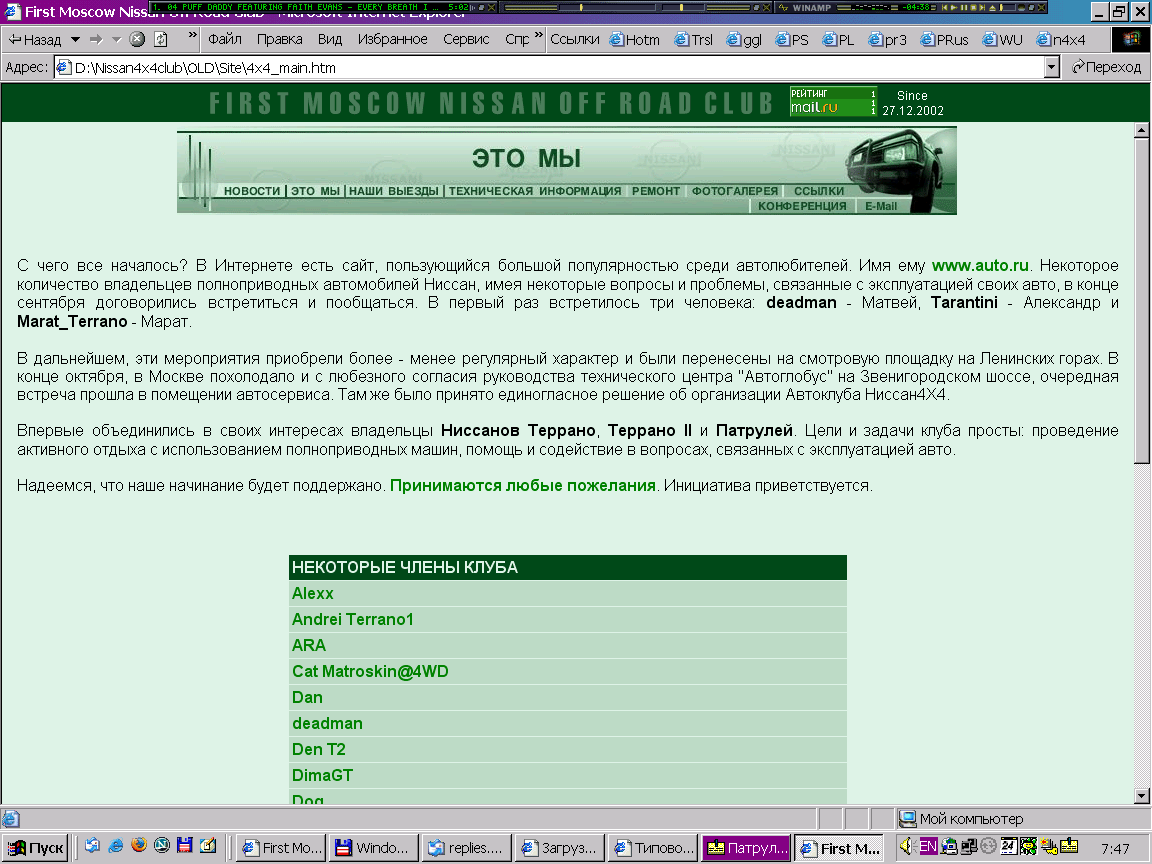Launch Netscape from Quick Launch bar
The image size is (1152, 864).
(x=162, y=846)
